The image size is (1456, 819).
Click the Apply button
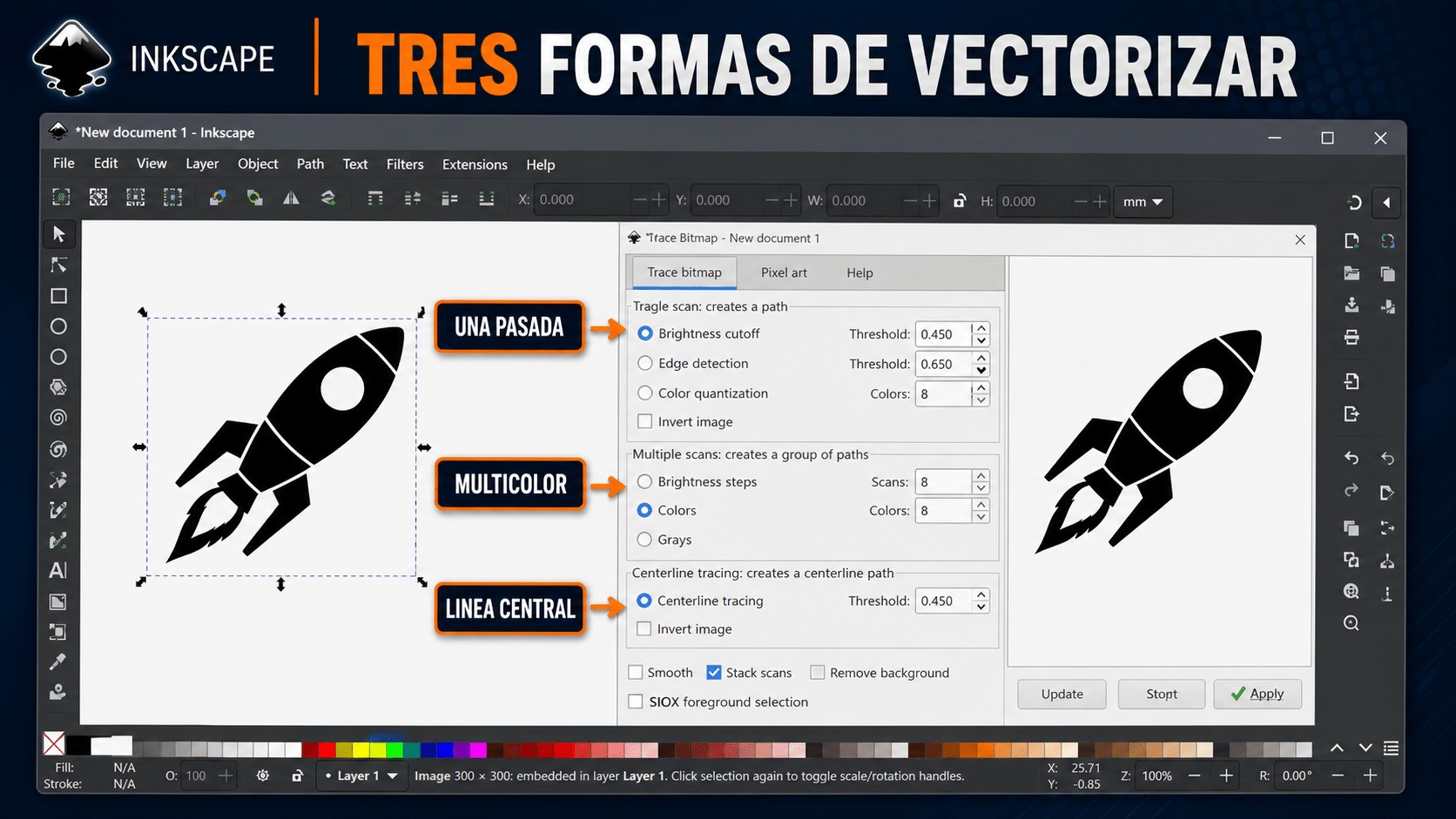(1257, 694)
